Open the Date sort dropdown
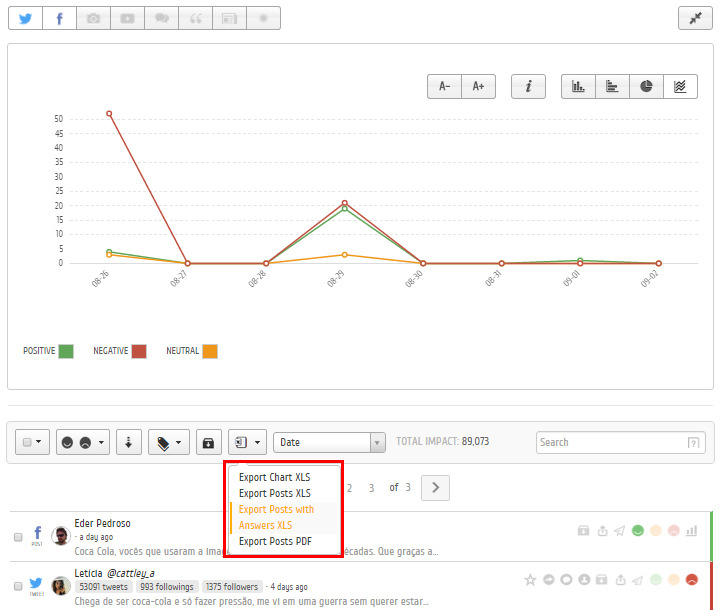The image size is (723, 610). [x=328, y=442]
